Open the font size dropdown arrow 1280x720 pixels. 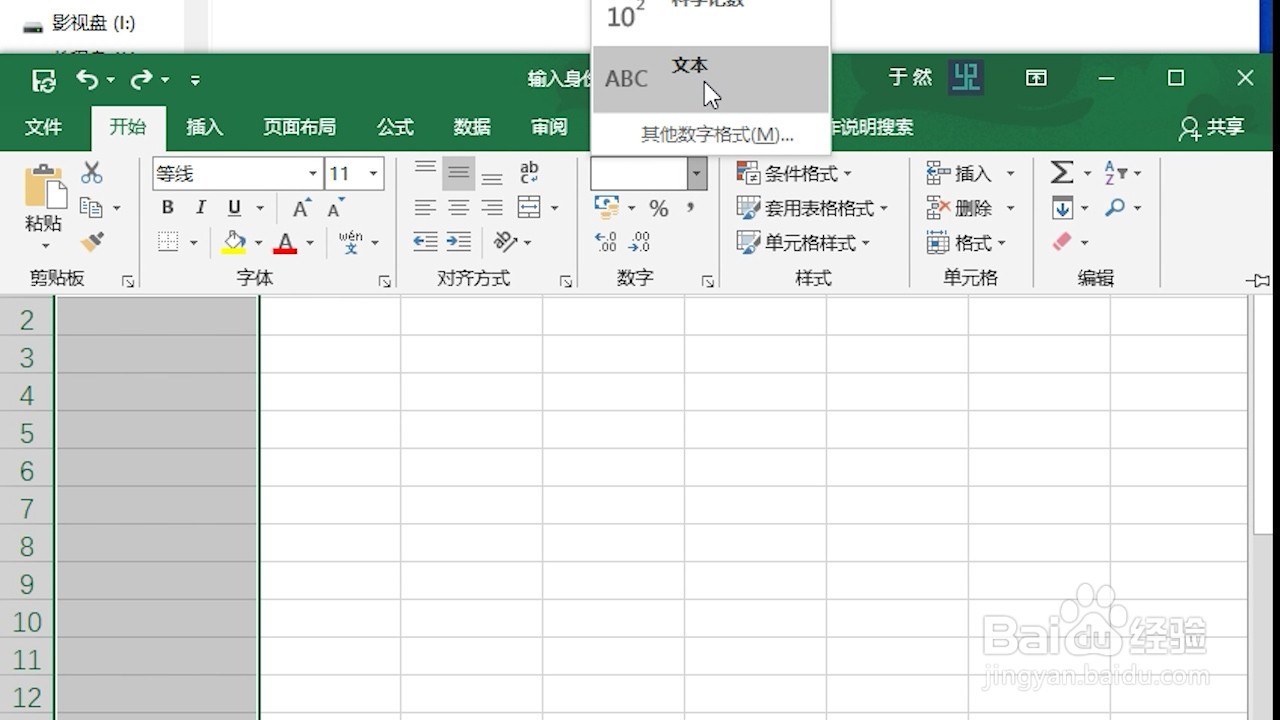point(375,172)
